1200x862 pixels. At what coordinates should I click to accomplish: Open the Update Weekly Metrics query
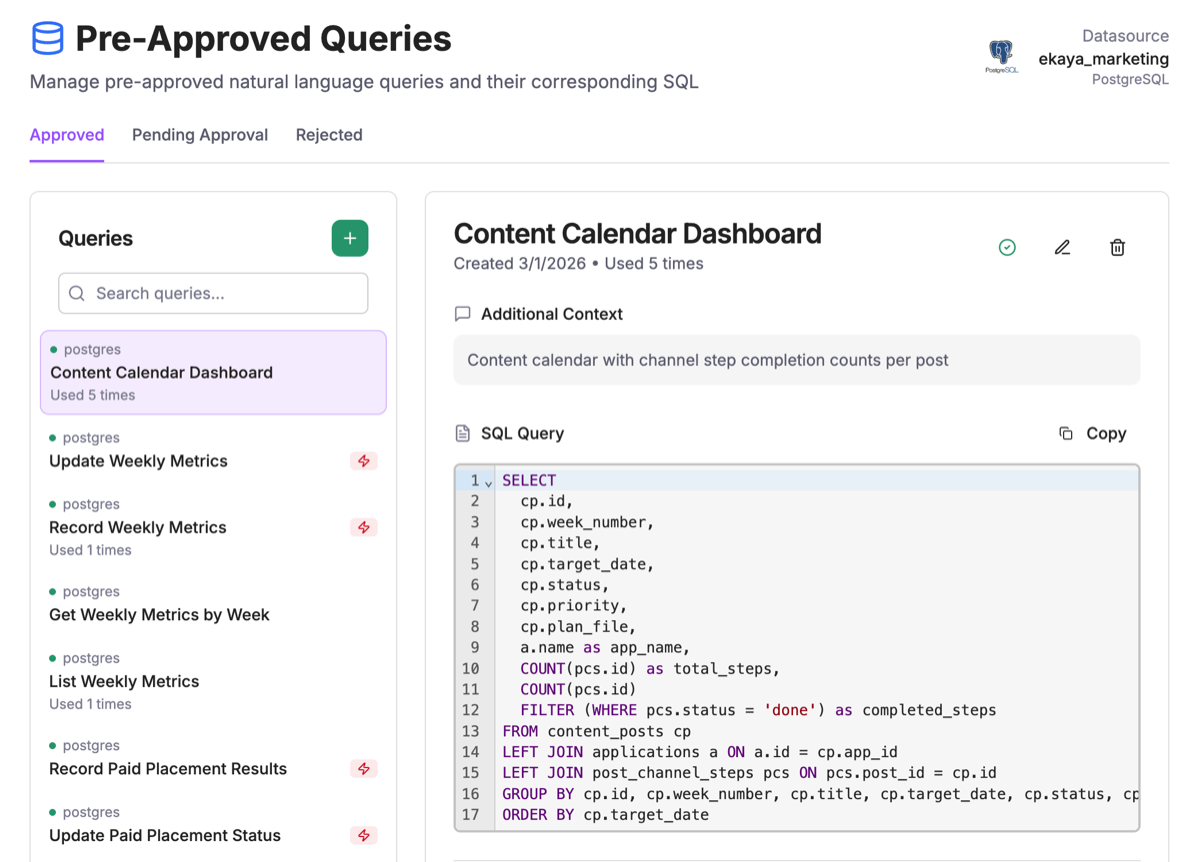click(213, 451)
